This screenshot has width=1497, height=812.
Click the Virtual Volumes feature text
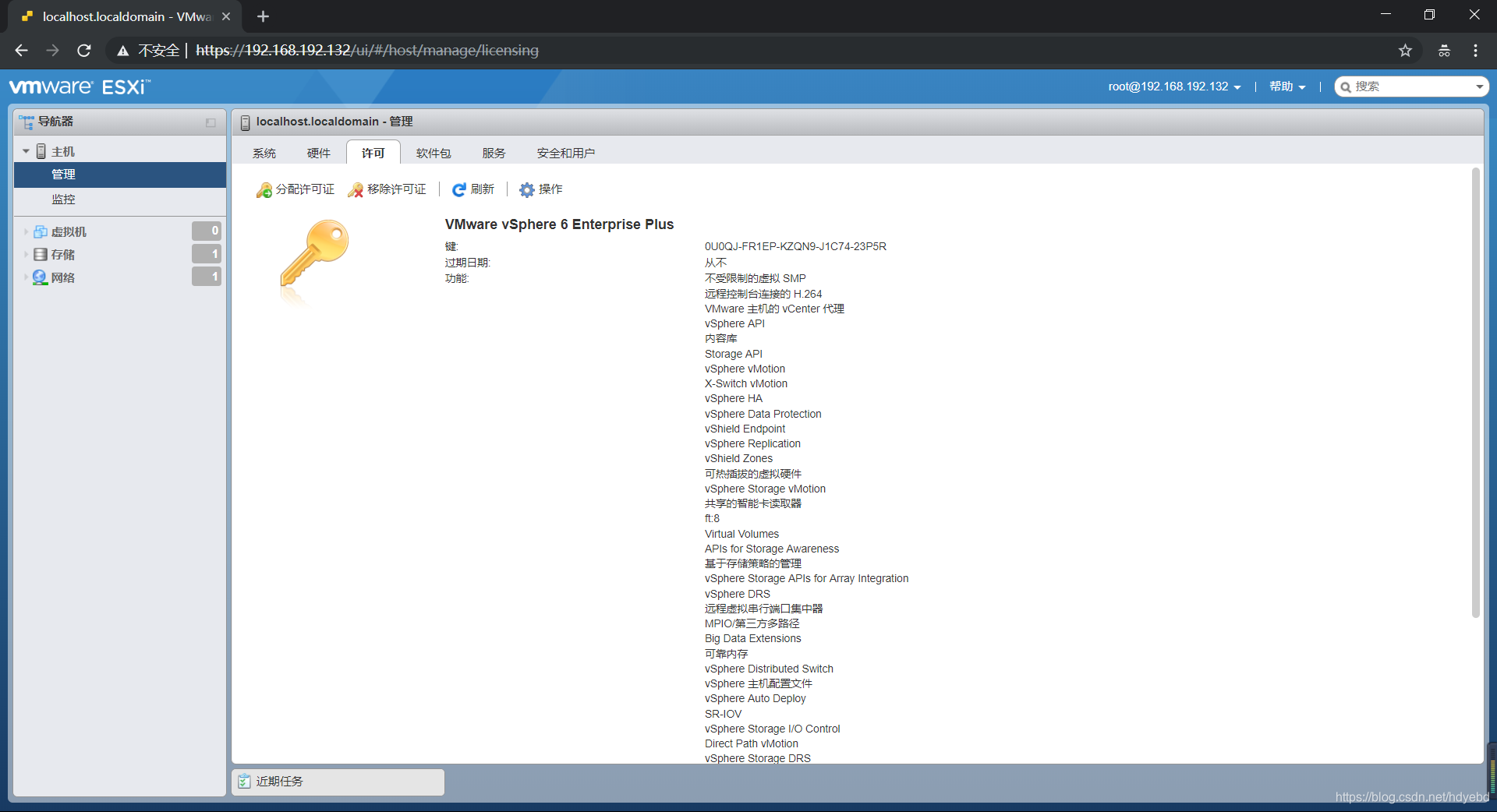pyautogui.click(x=741, y=534)
